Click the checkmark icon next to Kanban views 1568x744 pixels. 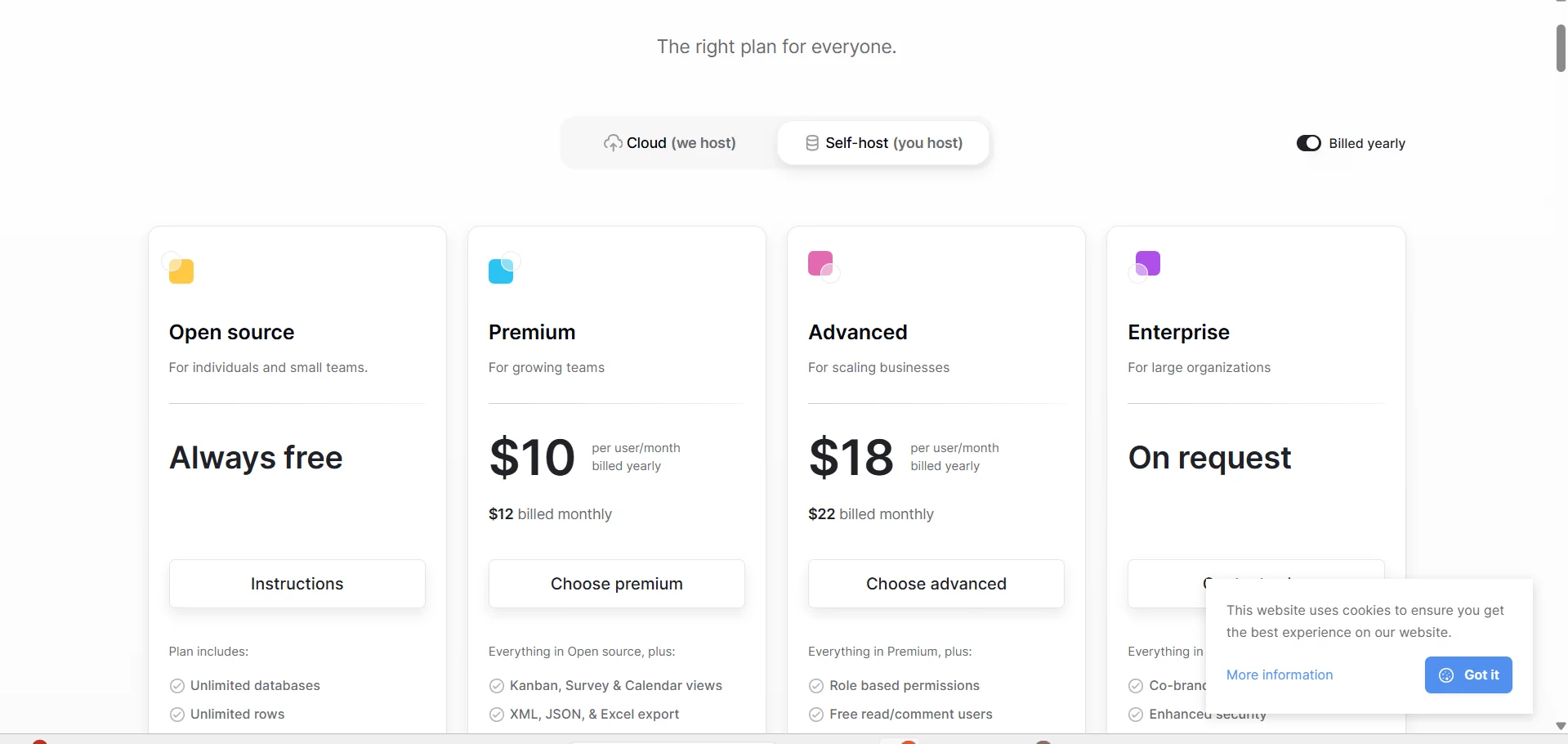coord(496,686)
